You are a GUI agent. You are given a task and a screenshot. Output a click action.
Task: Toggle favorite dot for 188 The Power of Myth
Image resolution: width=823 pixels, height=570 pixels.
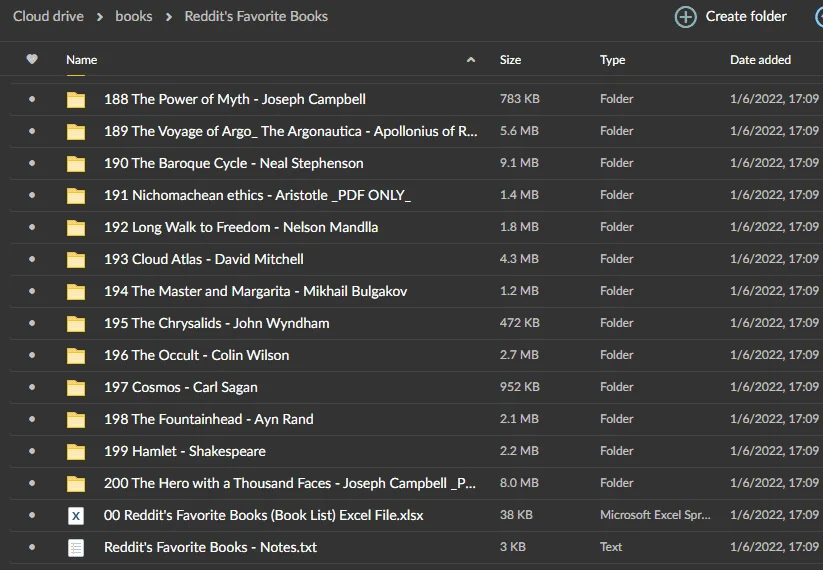(32, 99)
